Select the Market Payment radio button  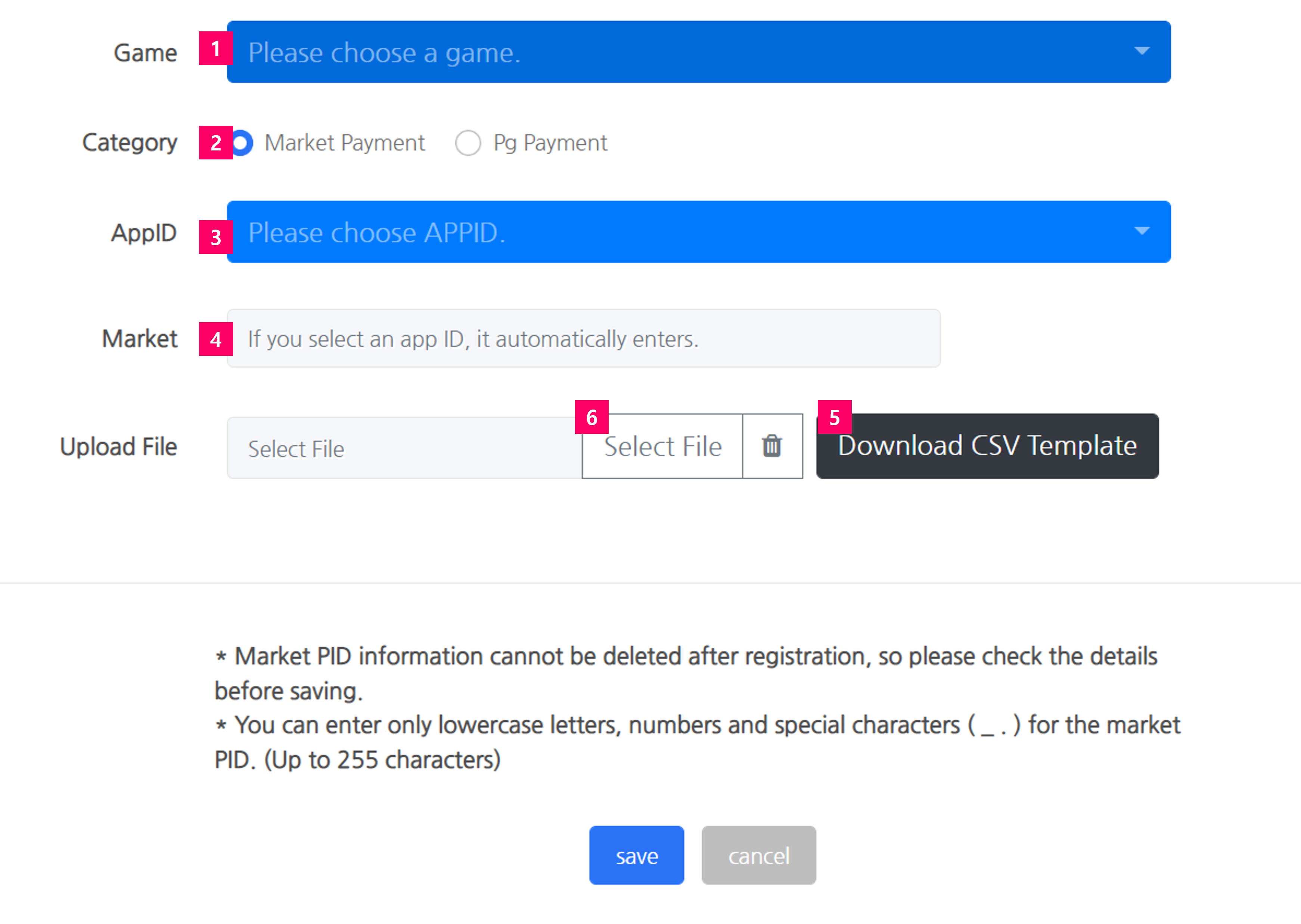click(242, 142)
